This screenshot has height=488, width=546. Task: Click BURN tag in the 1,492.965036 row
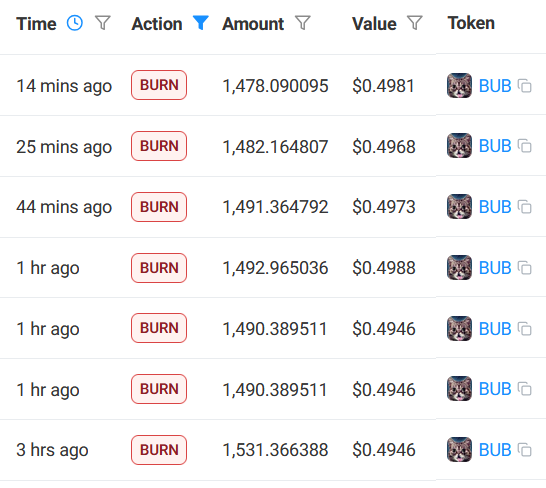coord(159,268)
